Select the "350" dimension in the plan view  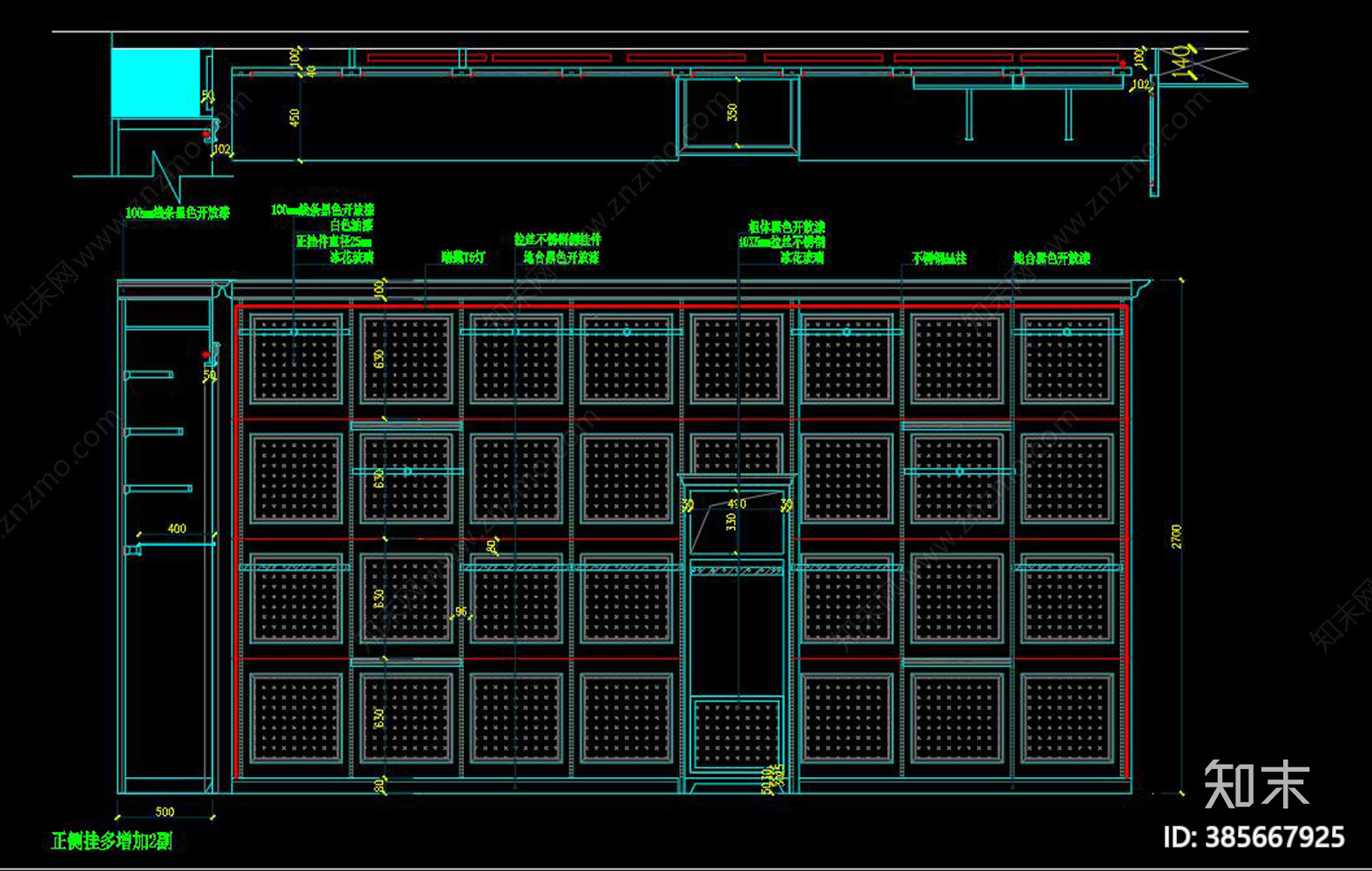coord(732,111)
